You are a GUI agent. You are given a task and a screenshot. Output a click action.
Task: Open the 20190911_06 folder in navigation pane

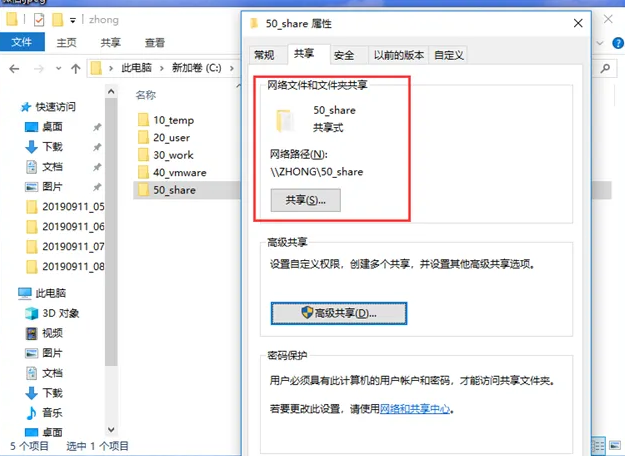point(73,226)
